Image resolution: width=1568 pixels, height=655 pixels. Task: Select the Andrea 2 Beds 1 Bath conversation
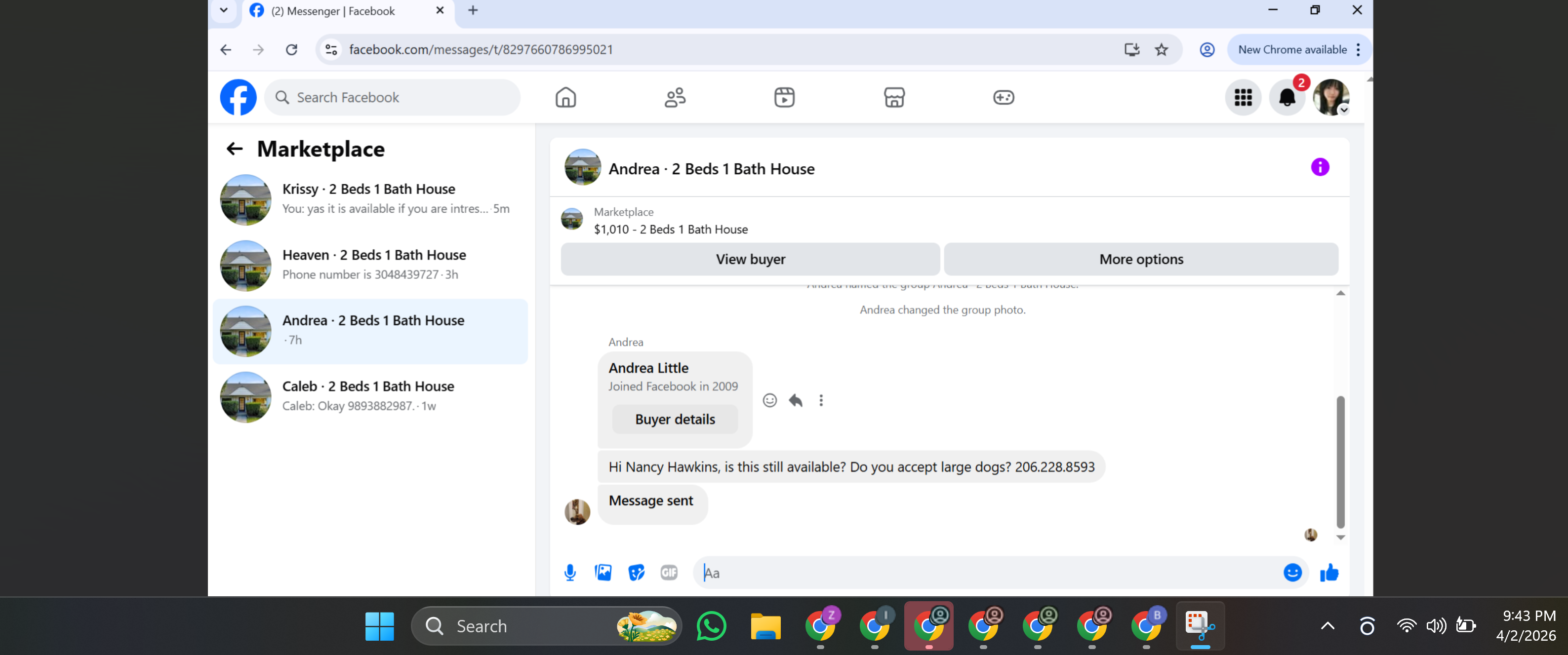coord(370,331)
